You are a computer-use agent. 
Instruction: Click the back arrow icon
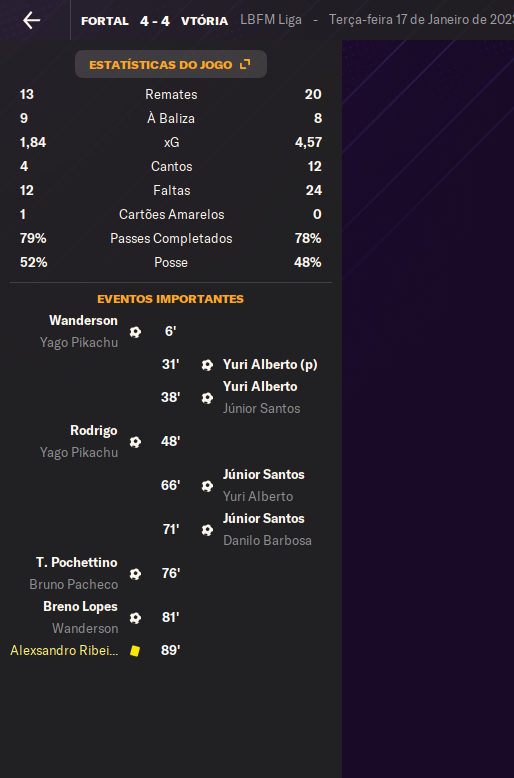31,20
